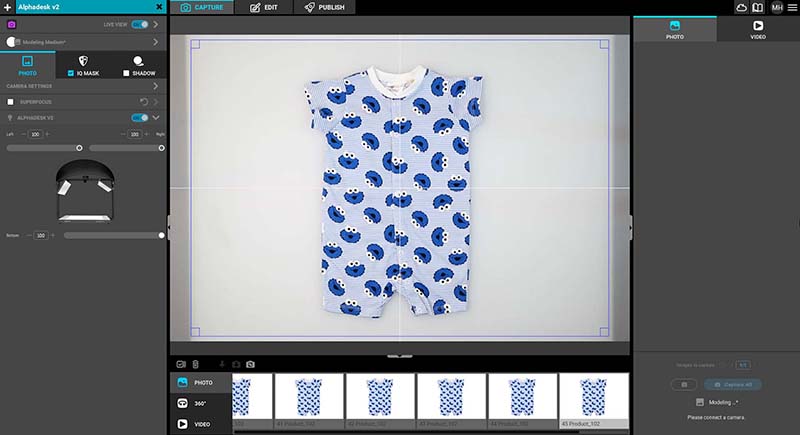Click the trash delete icon above the filmstrip
Image resolution: width=800 pixels, height=435 pixels.
pos(195,364)
